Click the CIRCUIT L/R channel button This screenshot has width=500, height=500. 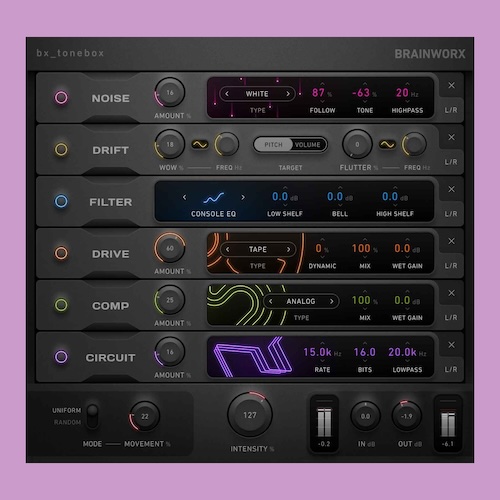click(451, 369)
